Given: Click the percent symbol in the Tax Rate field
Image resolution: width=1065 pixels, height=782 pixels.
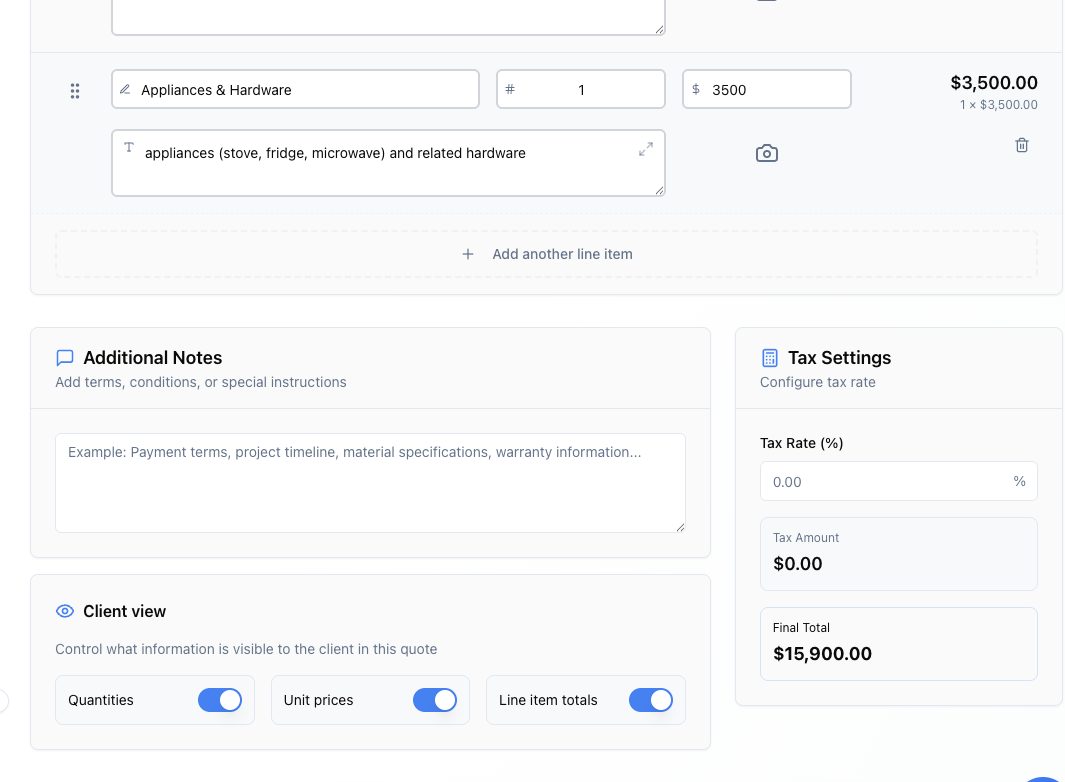Looking at the screenshot, I should tap(1019, 481).
